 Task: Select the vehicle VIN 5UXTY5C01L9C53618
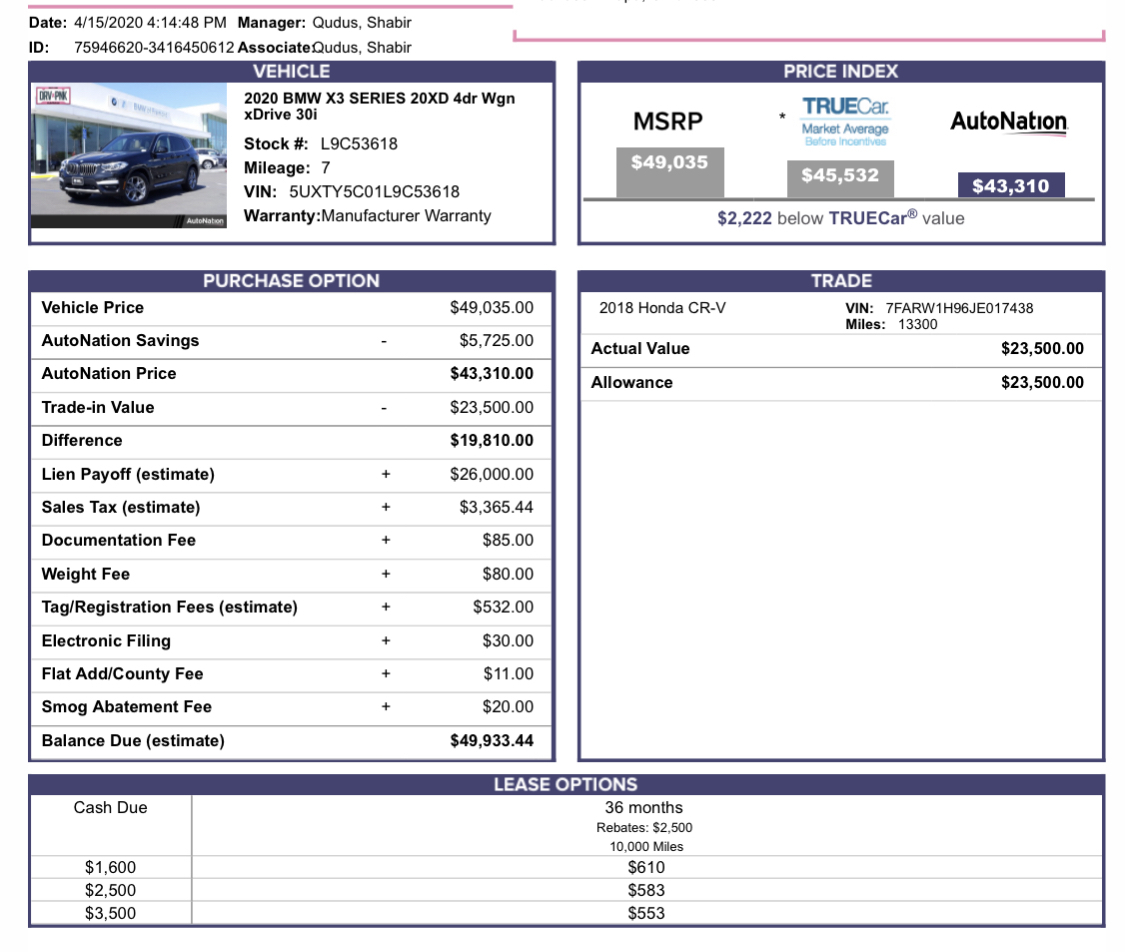coord(374,192)
